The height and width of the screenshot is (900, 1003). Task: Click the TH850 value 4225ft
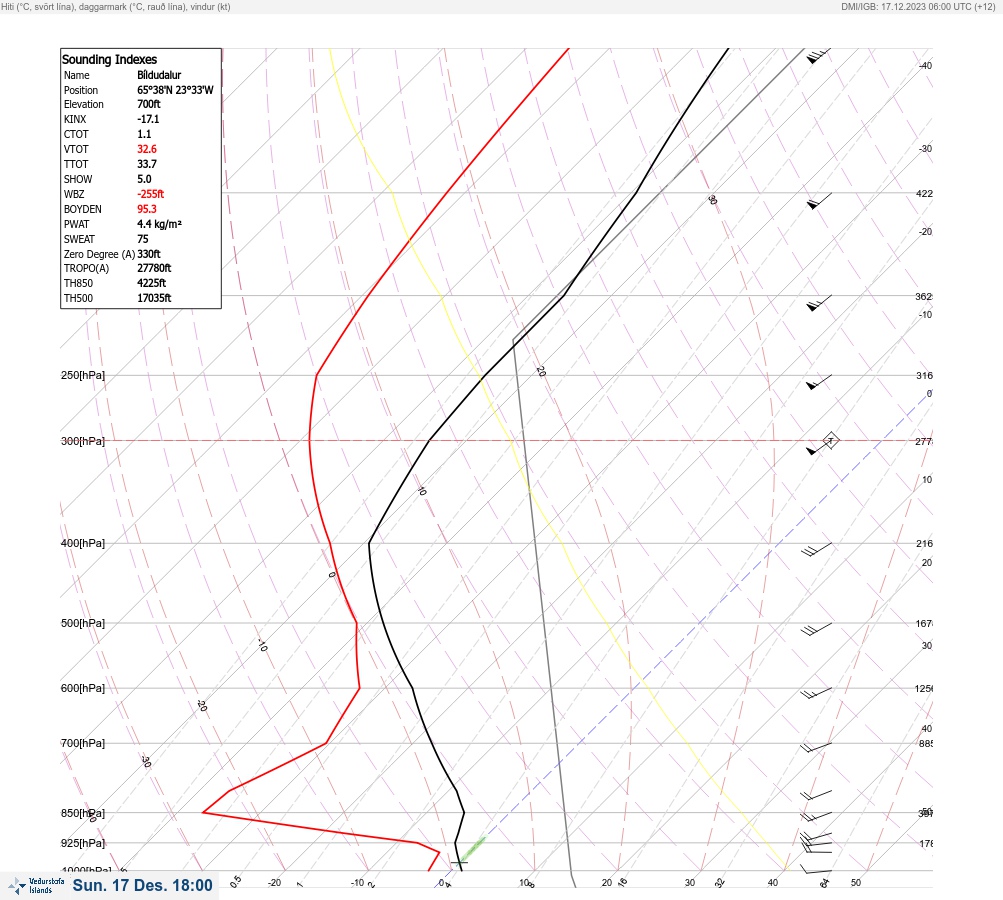pyautogui.click(x=152, y=283)
